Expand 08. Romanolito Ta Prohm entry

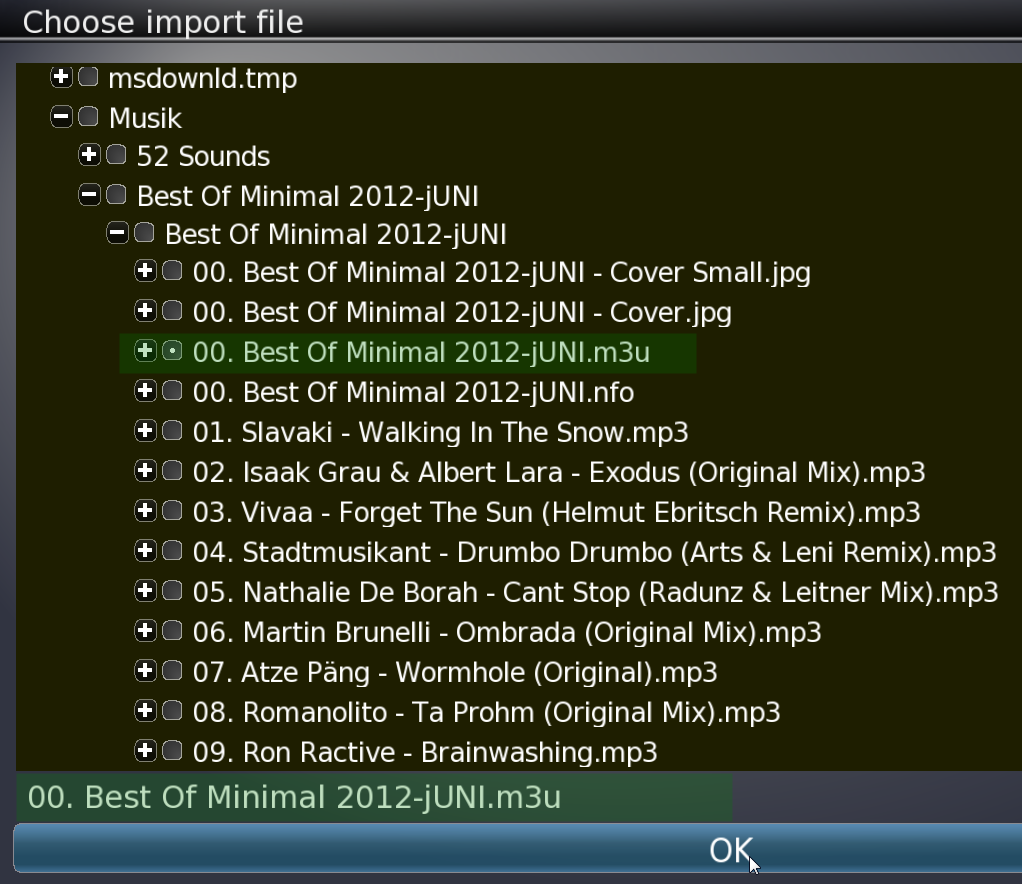(145, 711)
